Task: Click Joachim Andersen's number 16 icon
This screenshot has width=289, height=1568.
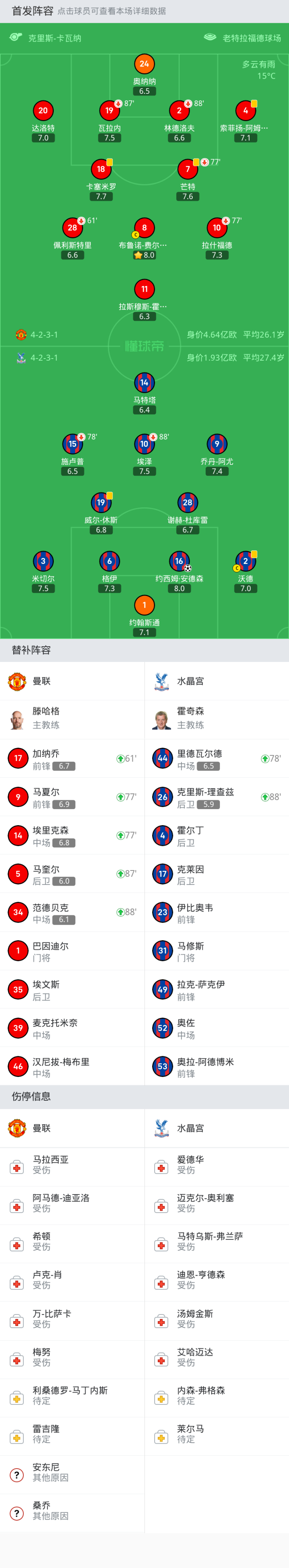Action: click(179, 561)
